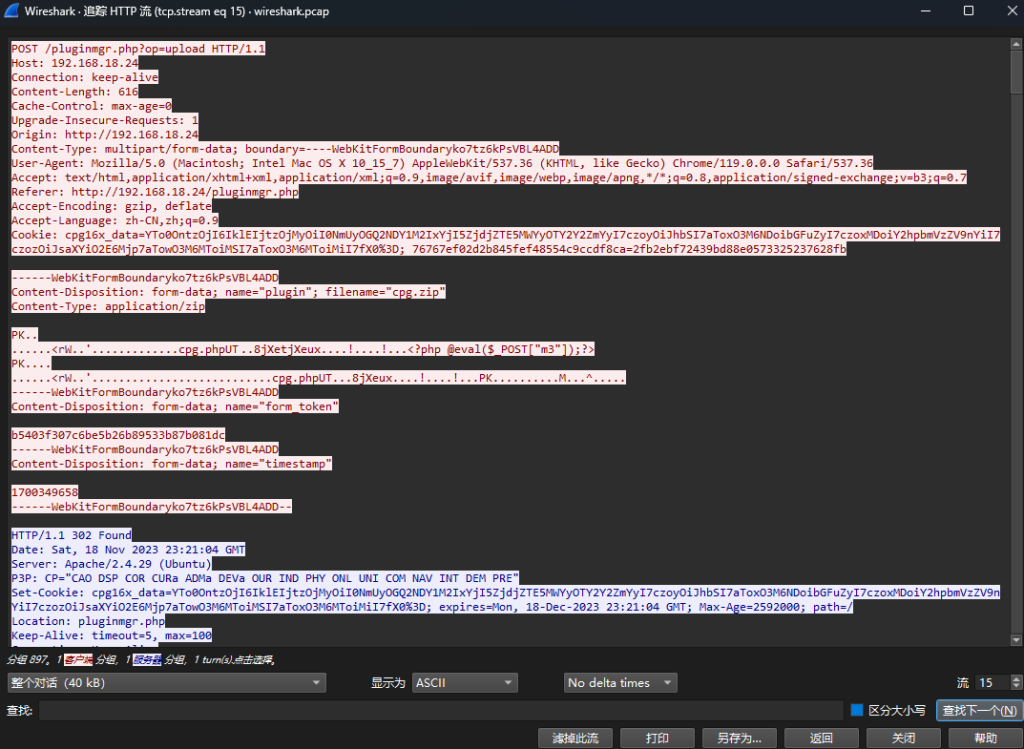
Task: Click the 打印 print button
Action: pos(657,738)
